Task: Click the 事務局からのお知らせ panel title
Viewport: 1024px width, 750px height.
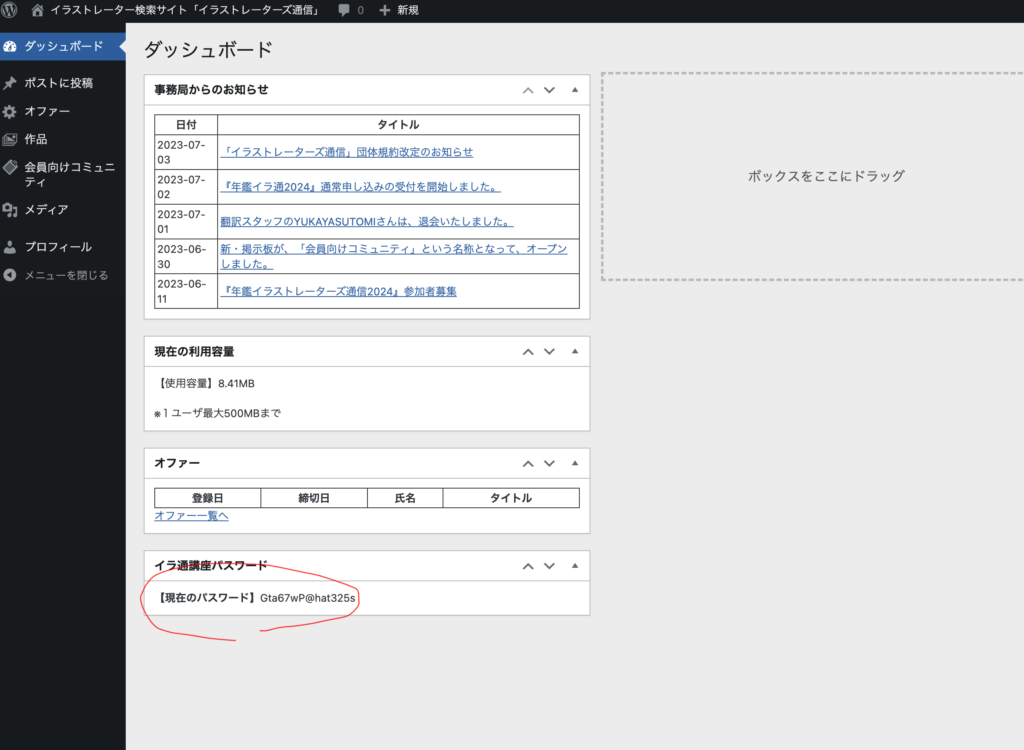Action: 211,90
